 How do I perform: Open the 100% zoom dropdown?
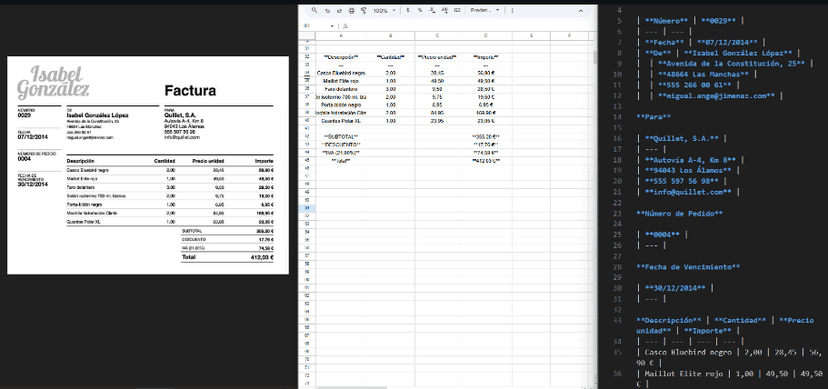384,11
